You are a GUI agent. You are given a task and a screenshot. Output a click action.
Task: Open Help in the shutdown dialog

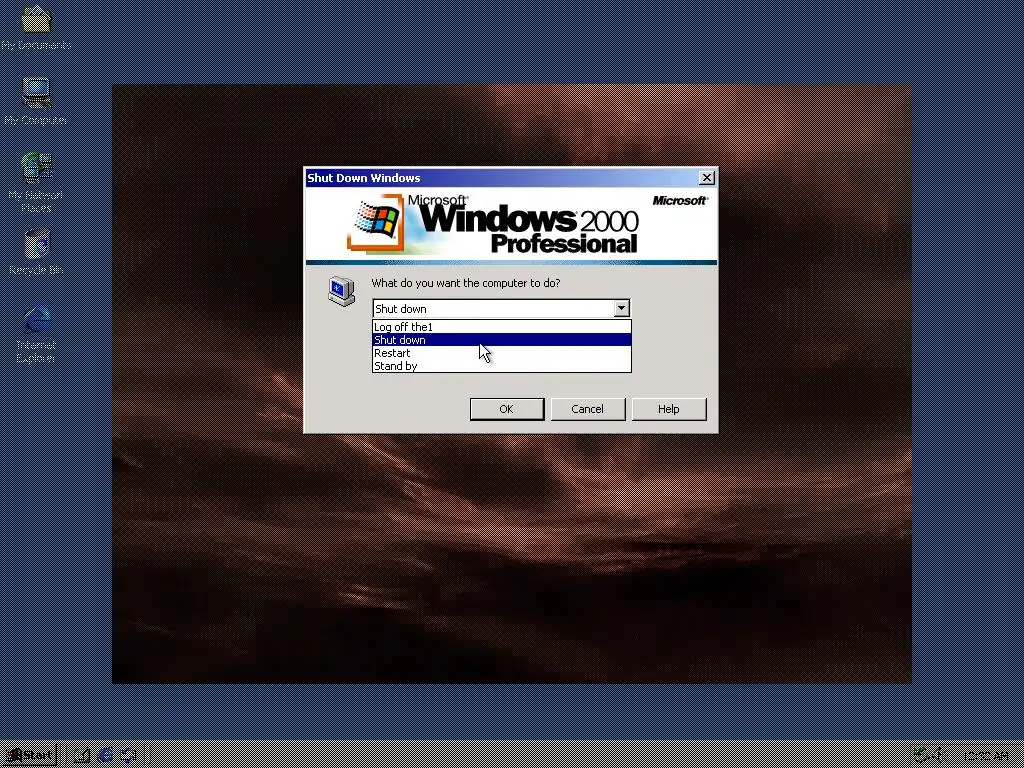(x=669, y=409)
